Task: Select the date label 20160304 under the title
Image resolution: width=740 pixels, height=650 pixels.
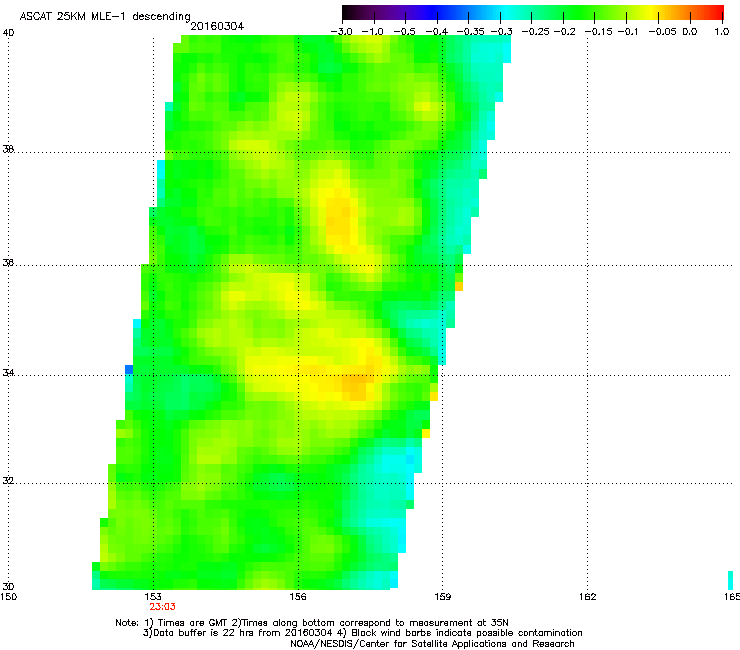Action: click(217, 26)
